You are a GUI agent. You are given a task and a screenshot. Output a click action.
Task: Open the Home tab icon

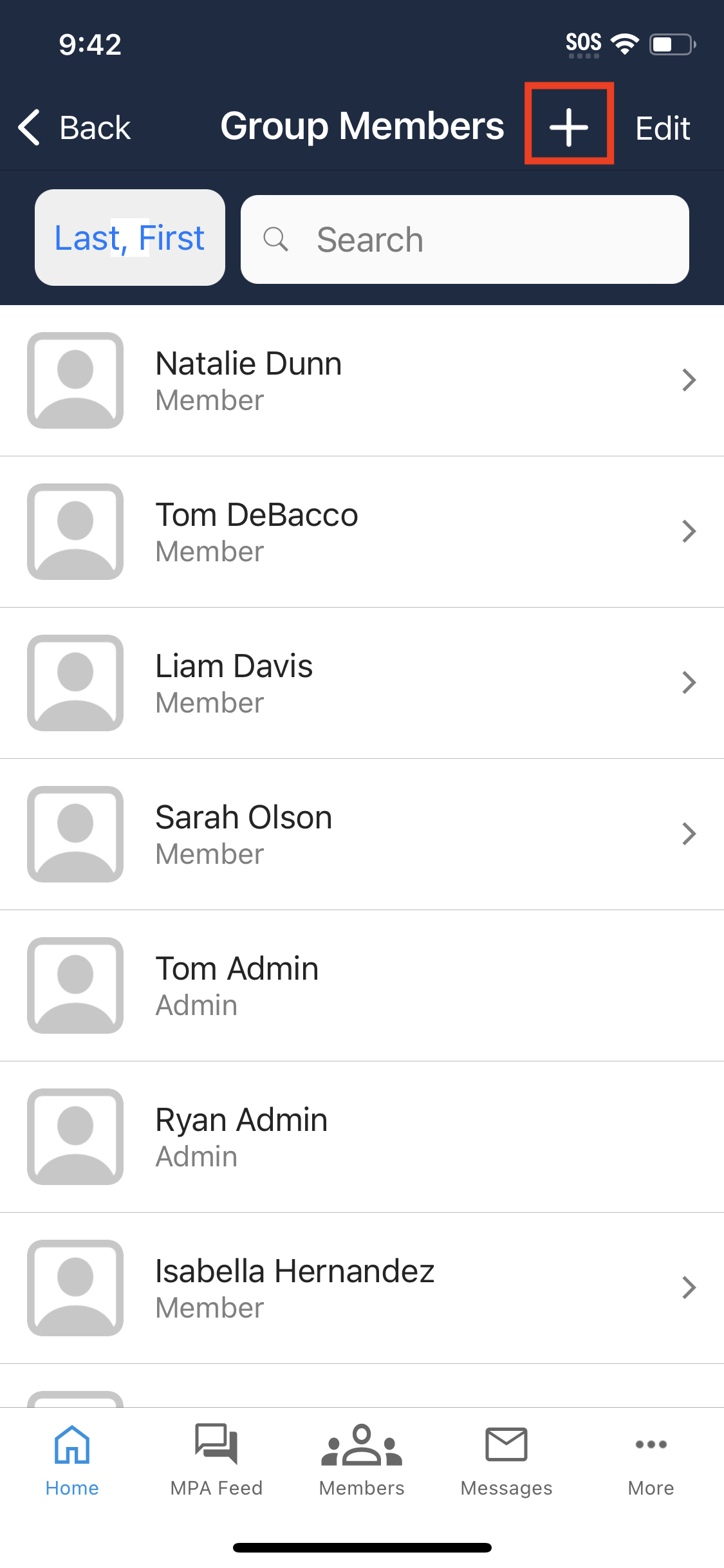coord(72,1444)
